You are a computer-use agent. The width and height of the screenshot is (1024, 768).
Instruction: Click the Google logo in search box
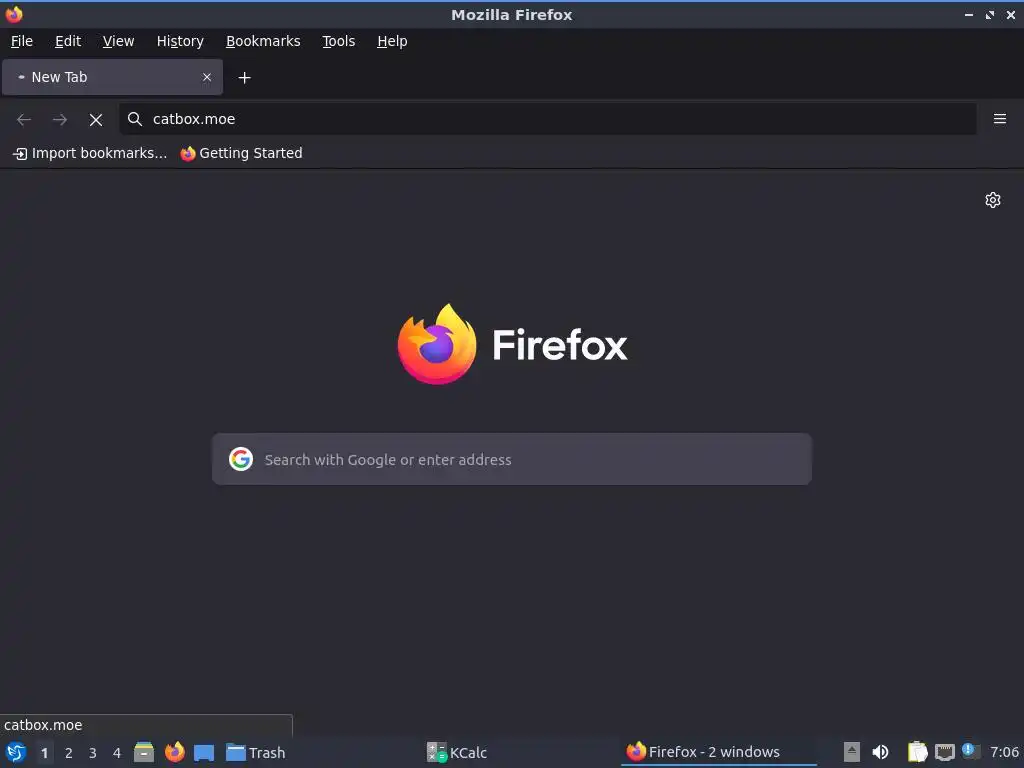(x=241, y=459)
